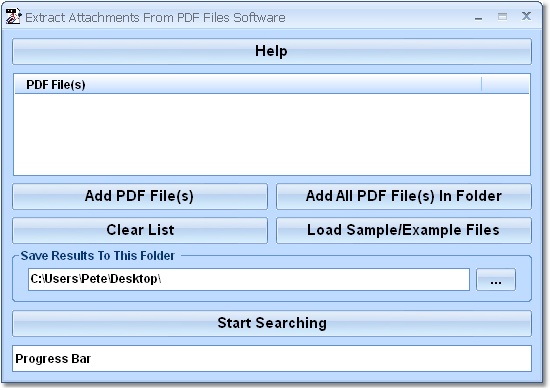Maximize the application window
Viewport: 550px width, 390px height.
click(x=502, y=16)
